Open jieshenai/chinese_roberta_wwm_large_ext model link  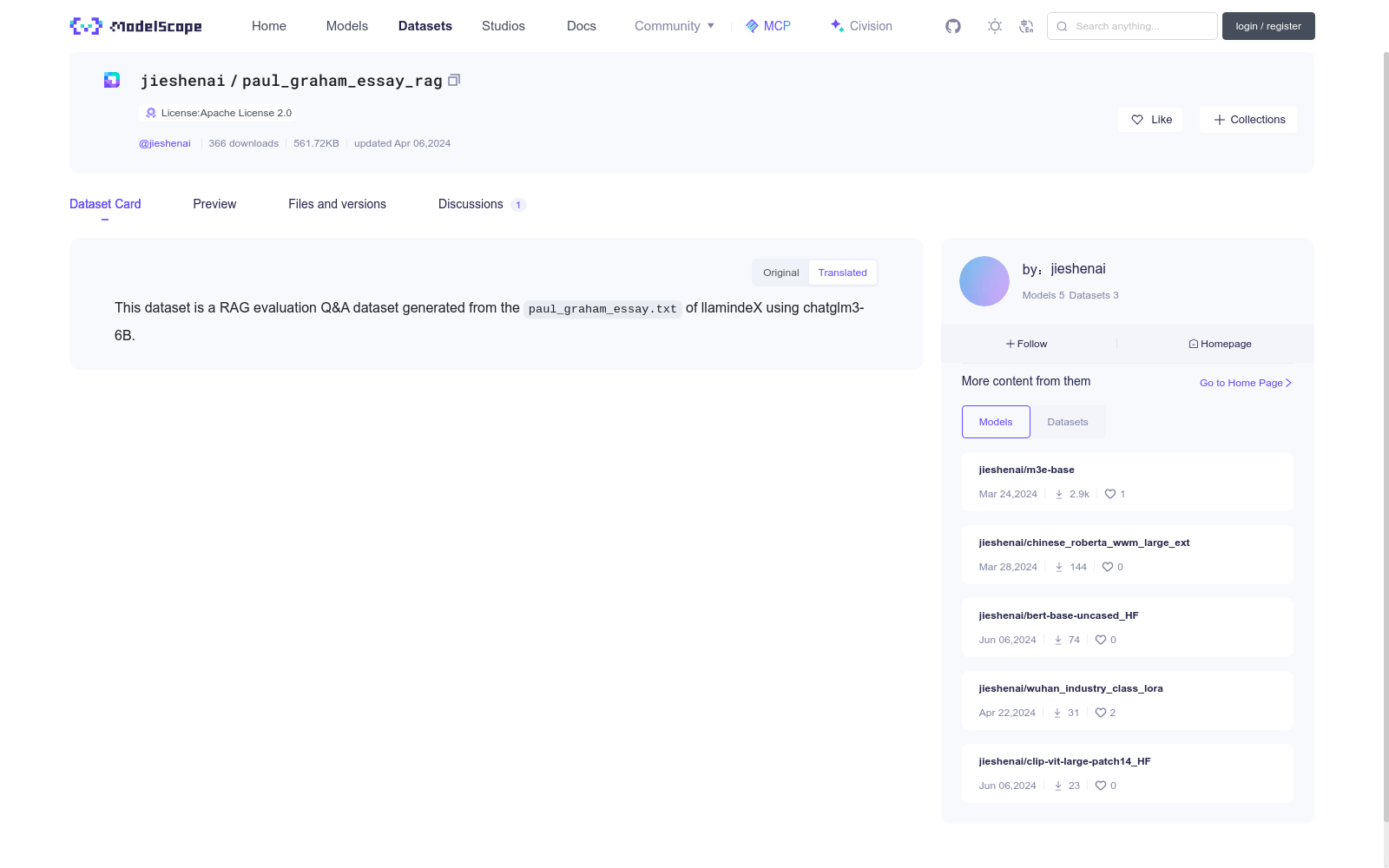pos(1084,542)
